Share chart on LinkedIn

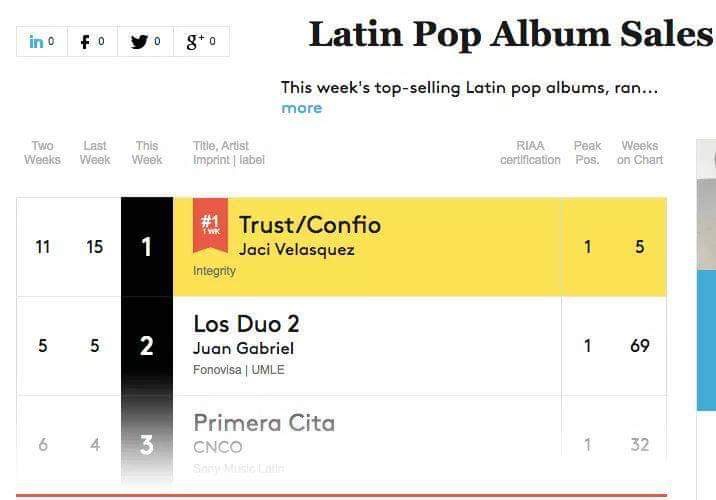(42, 42)
